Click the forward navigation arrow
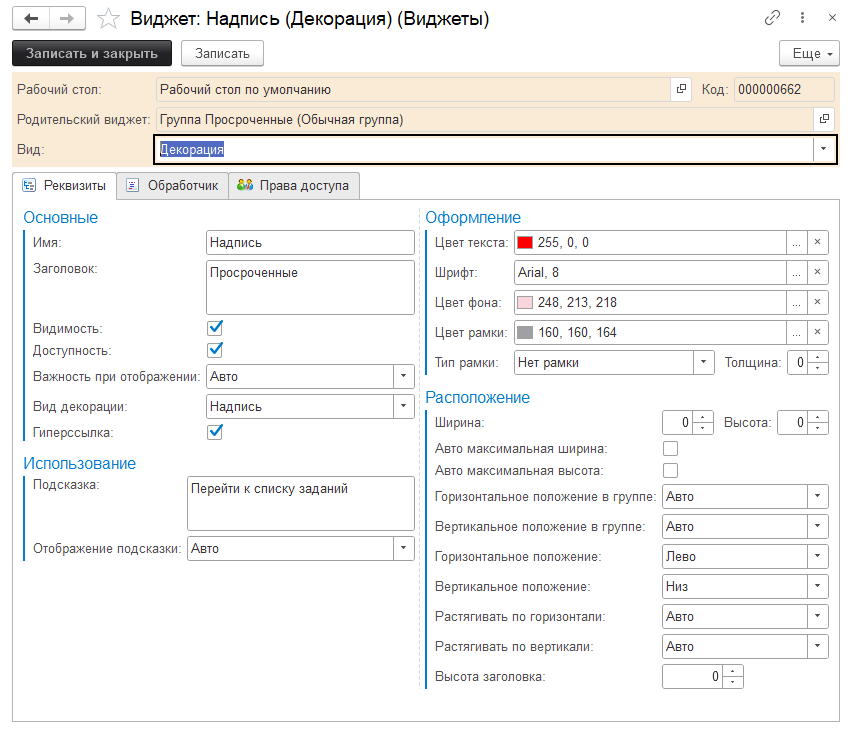 [x=66, y=19]
